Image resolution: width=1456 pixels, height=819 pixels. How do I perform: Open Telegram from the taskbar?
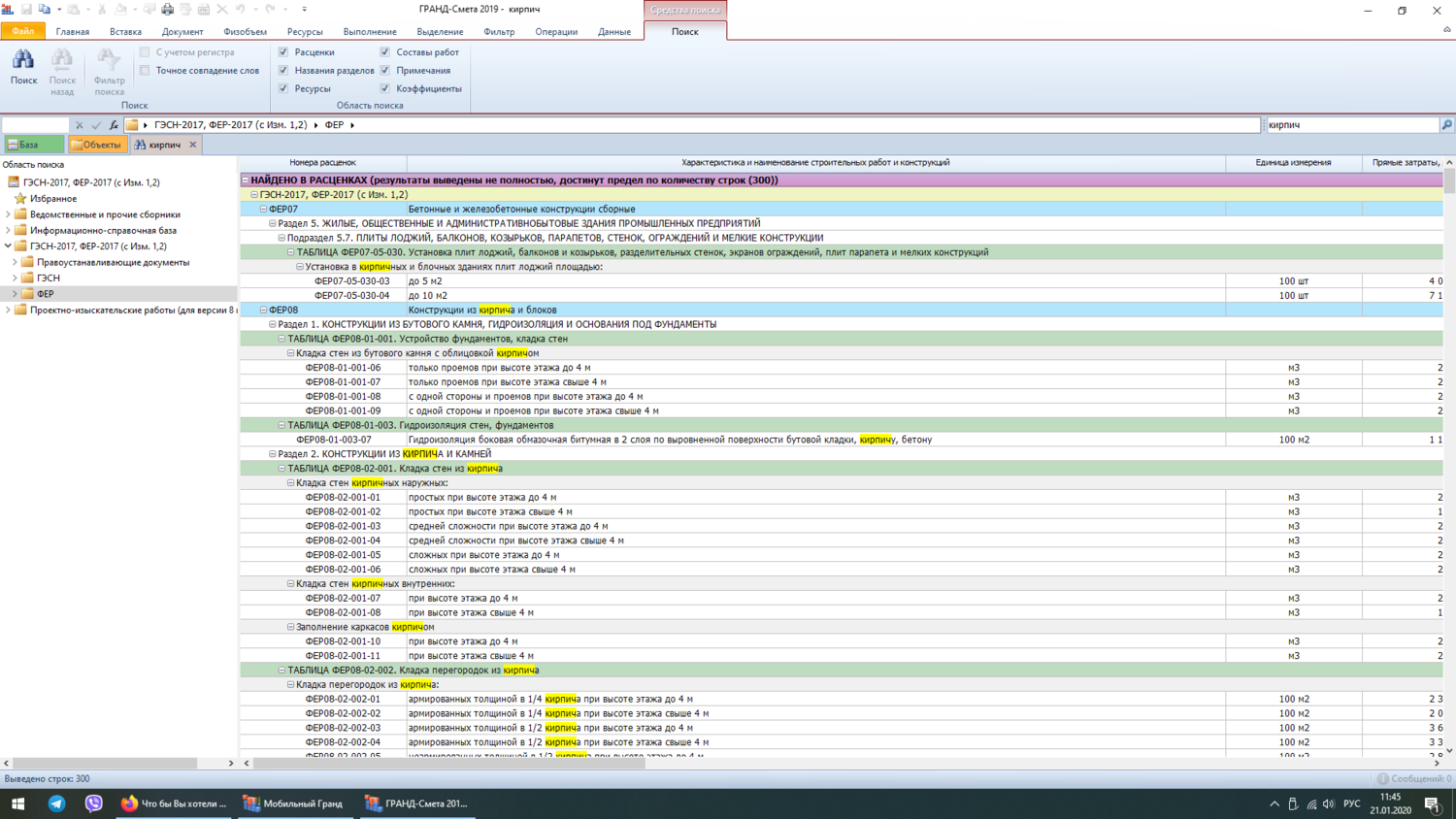[x=56, y=803]
